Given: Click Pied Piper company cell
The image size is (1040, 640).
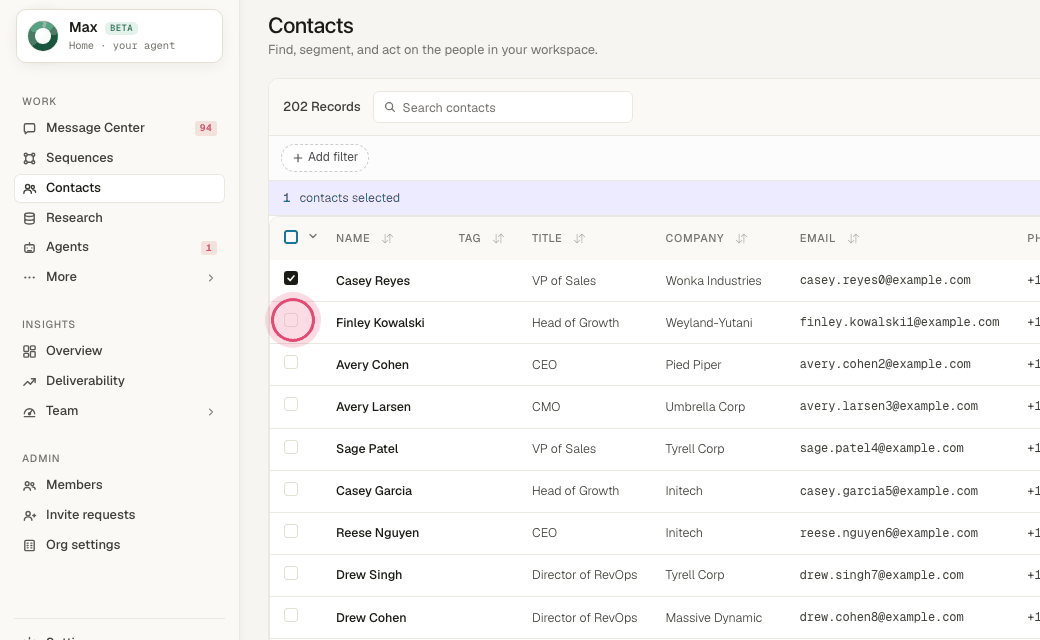Looking at the screenshot, I should tap(693, 365).
